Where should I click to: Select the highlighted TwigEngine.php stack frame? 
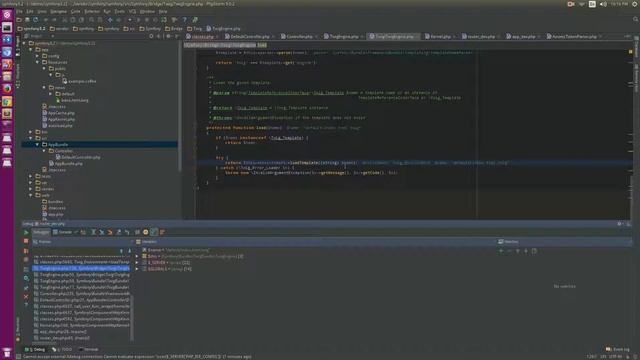[81, 269]
